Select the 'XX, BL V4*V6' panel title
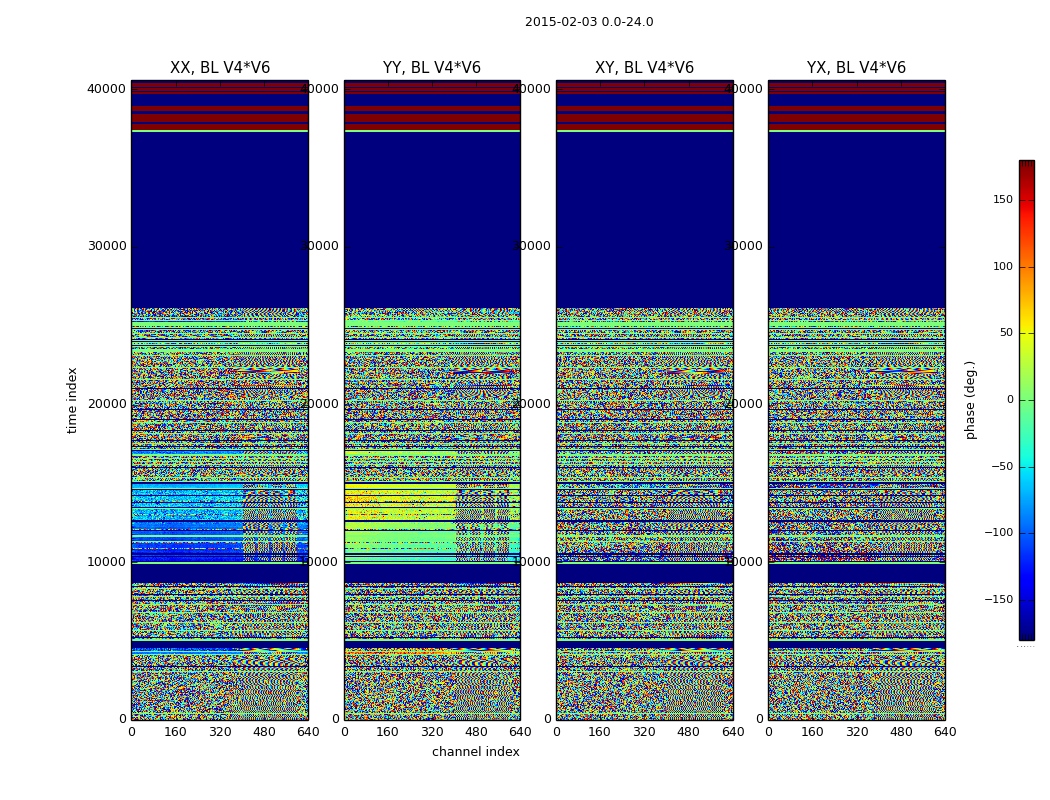The height and width of the screenshot is (800, 1050). 220,68
